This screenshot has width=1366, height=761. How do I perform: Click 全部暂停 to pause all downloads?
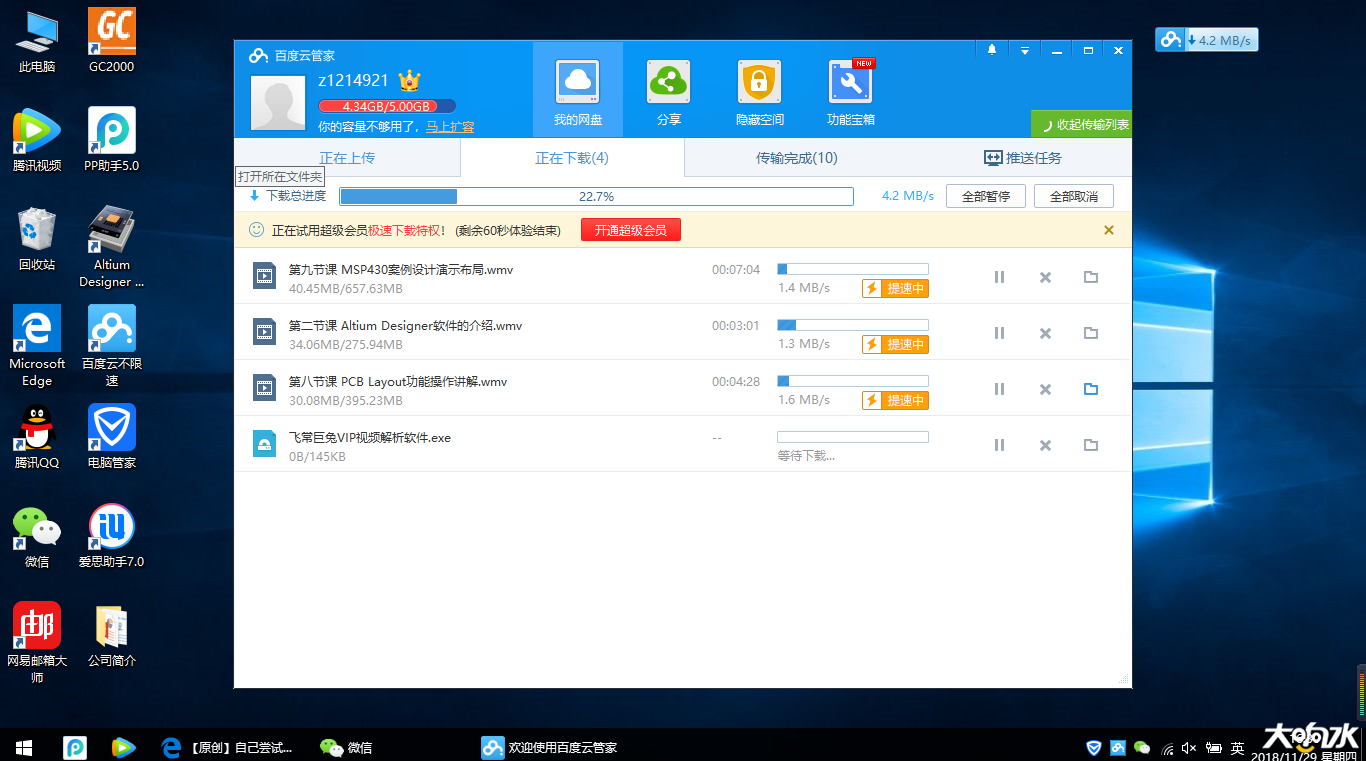[986, 196]
